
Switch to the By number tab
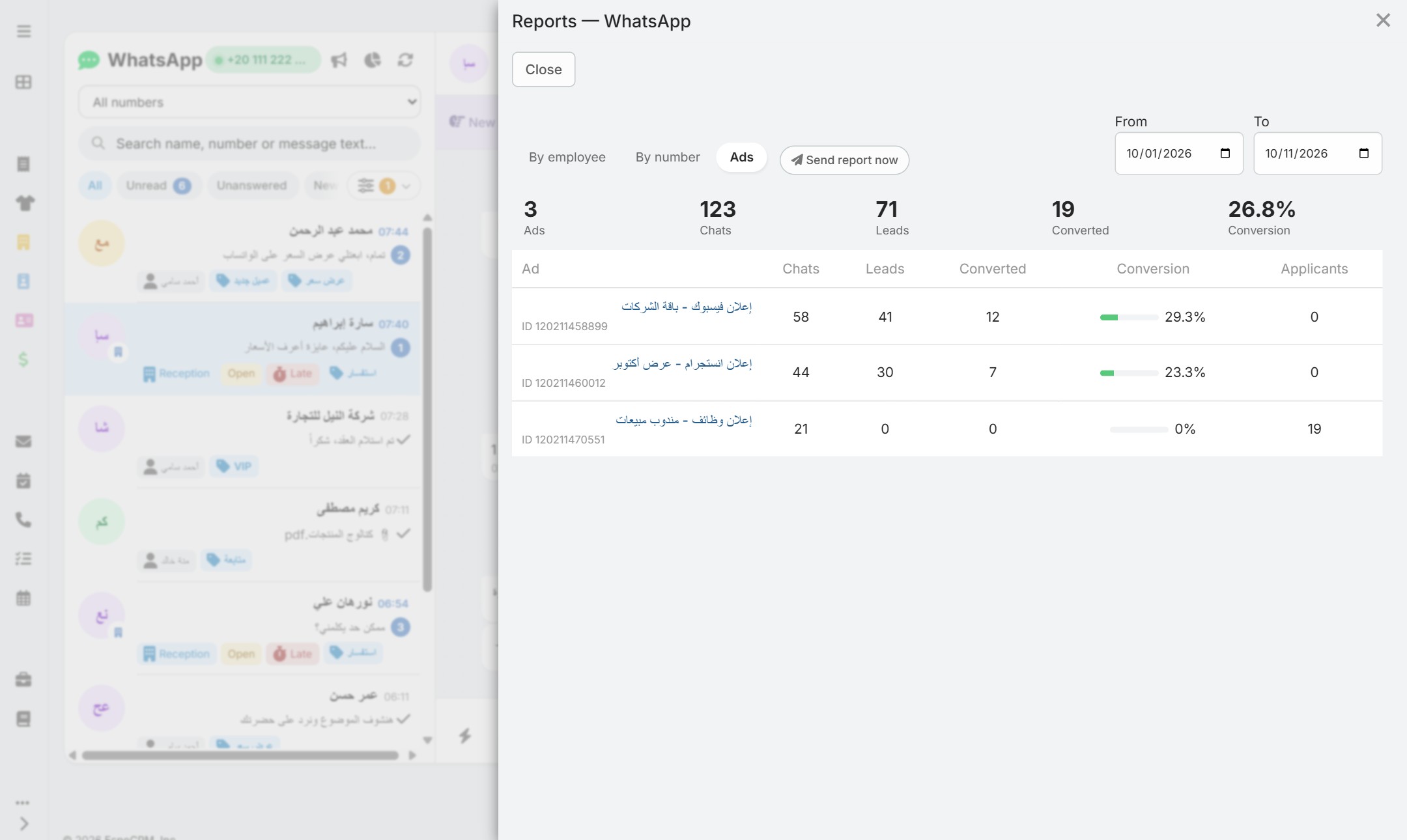pyautogui.click(x=668, y=157)
